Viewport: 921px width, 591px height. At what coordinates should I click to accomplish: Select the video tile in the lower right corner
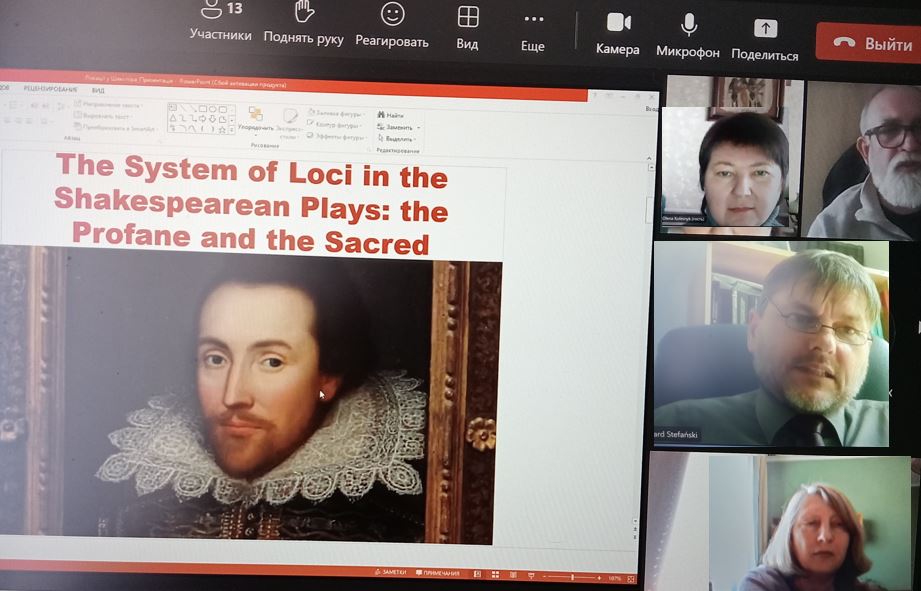pos(782,522)
